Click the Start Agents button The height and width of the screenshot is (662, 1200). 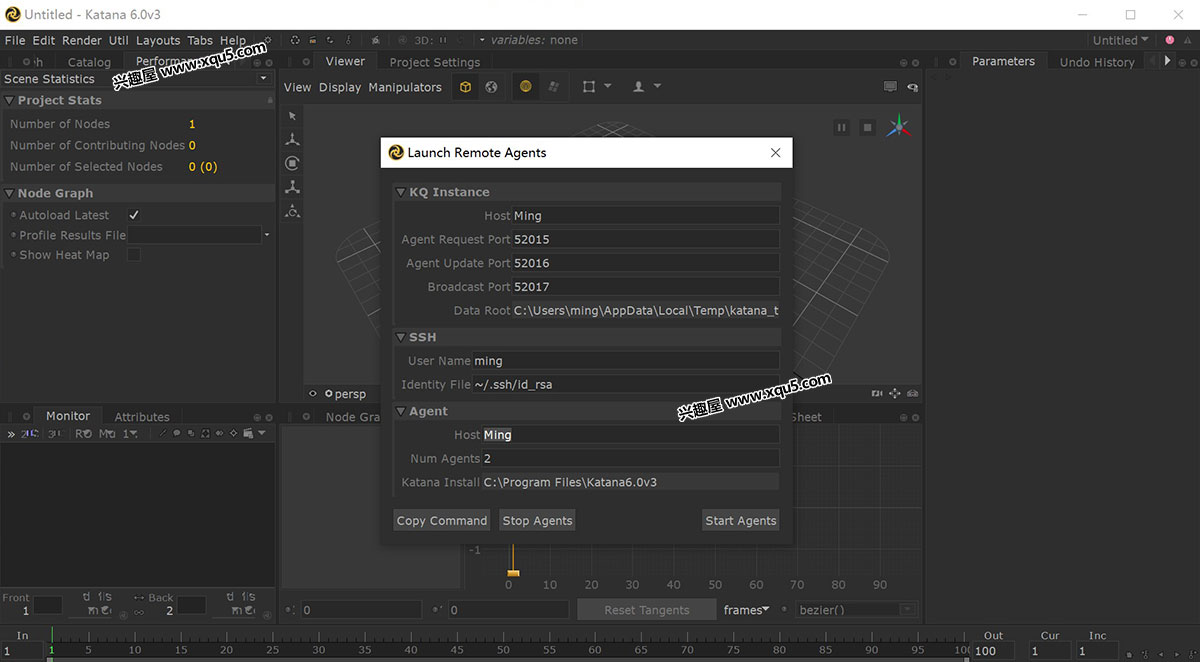[740, 520]
